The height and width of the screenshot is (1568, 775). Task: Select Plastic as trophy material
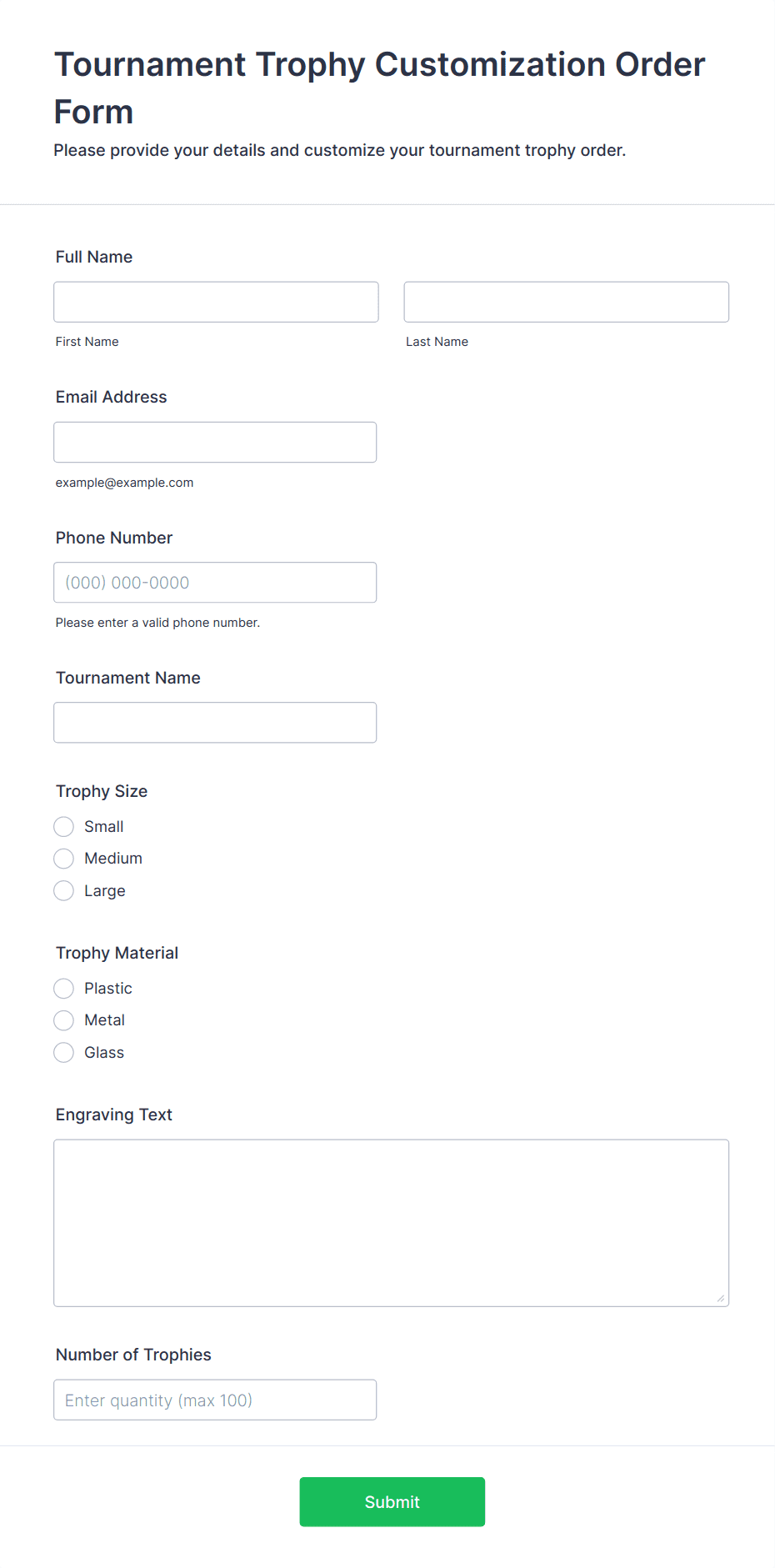click(x=64, y=989)
